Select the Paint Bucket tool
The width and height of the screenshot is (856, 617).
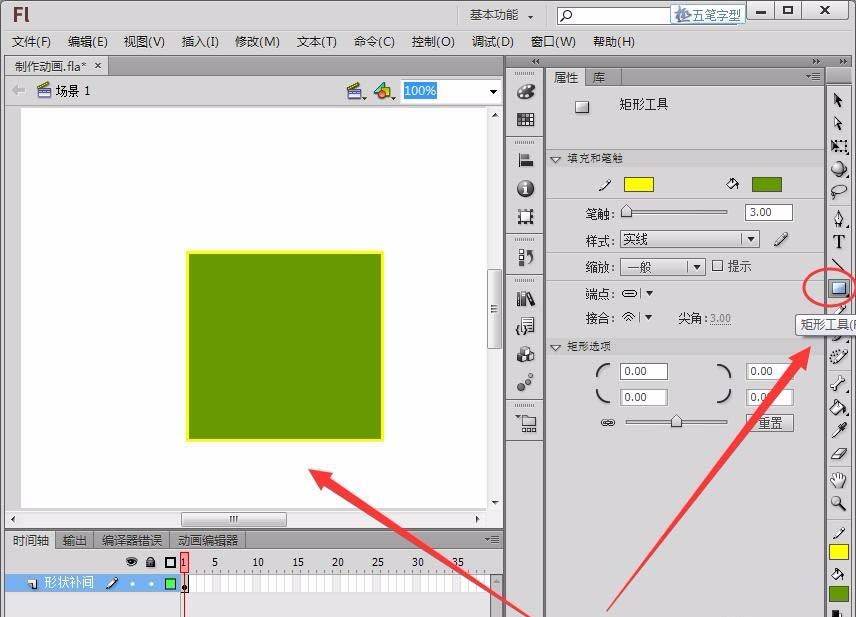pyautogui.click(x=838, y=407)
